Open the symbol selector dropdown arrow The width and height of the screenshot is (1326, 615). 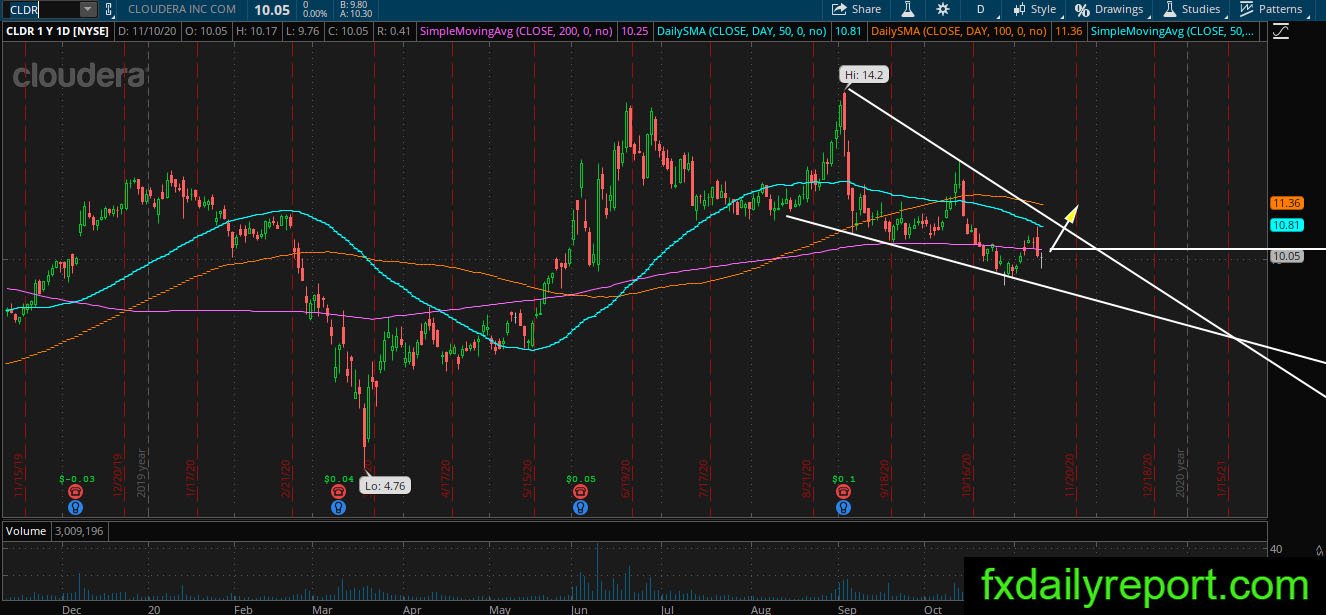click(x=87, y=9)
